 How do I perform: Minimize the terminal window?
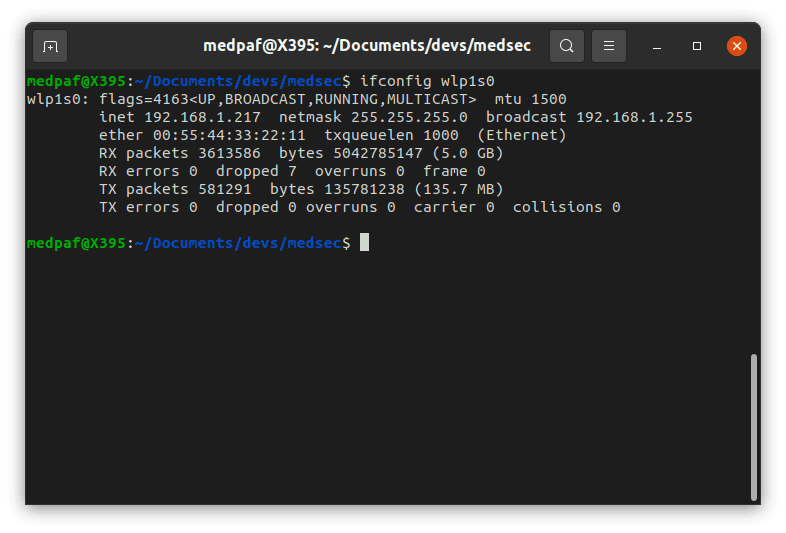click(657, 46)
